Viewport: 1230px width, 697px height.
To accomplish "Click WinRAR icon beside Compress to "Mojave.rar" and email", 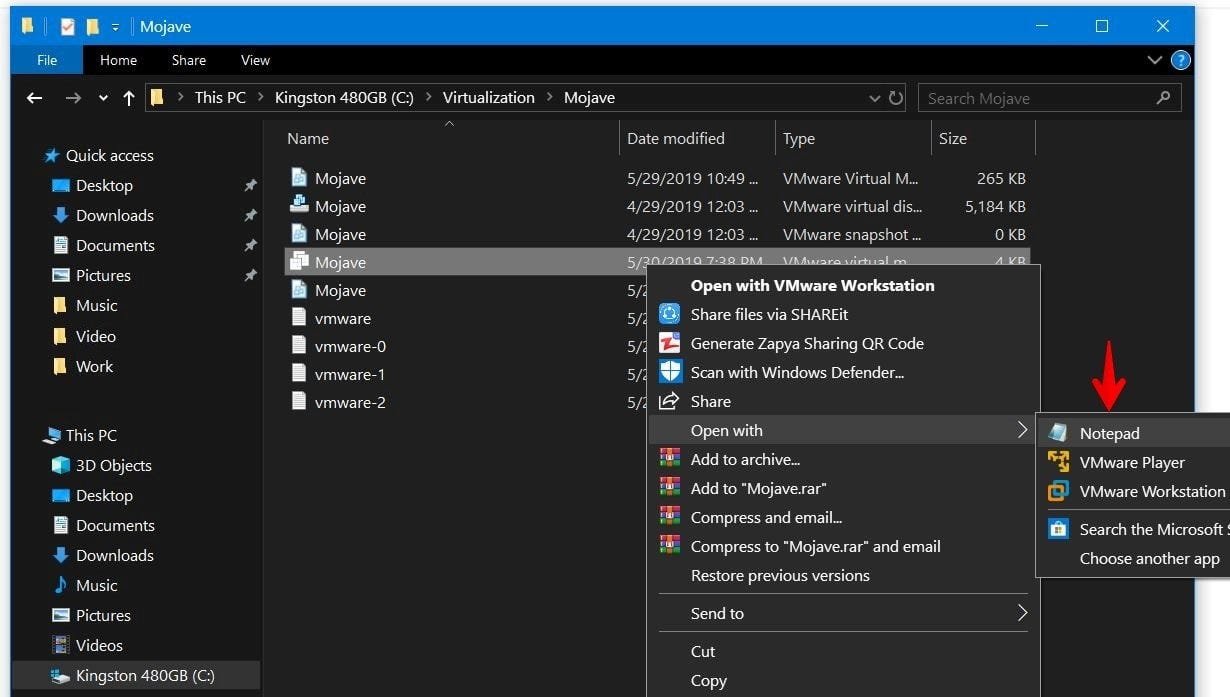I will [669, 546].
